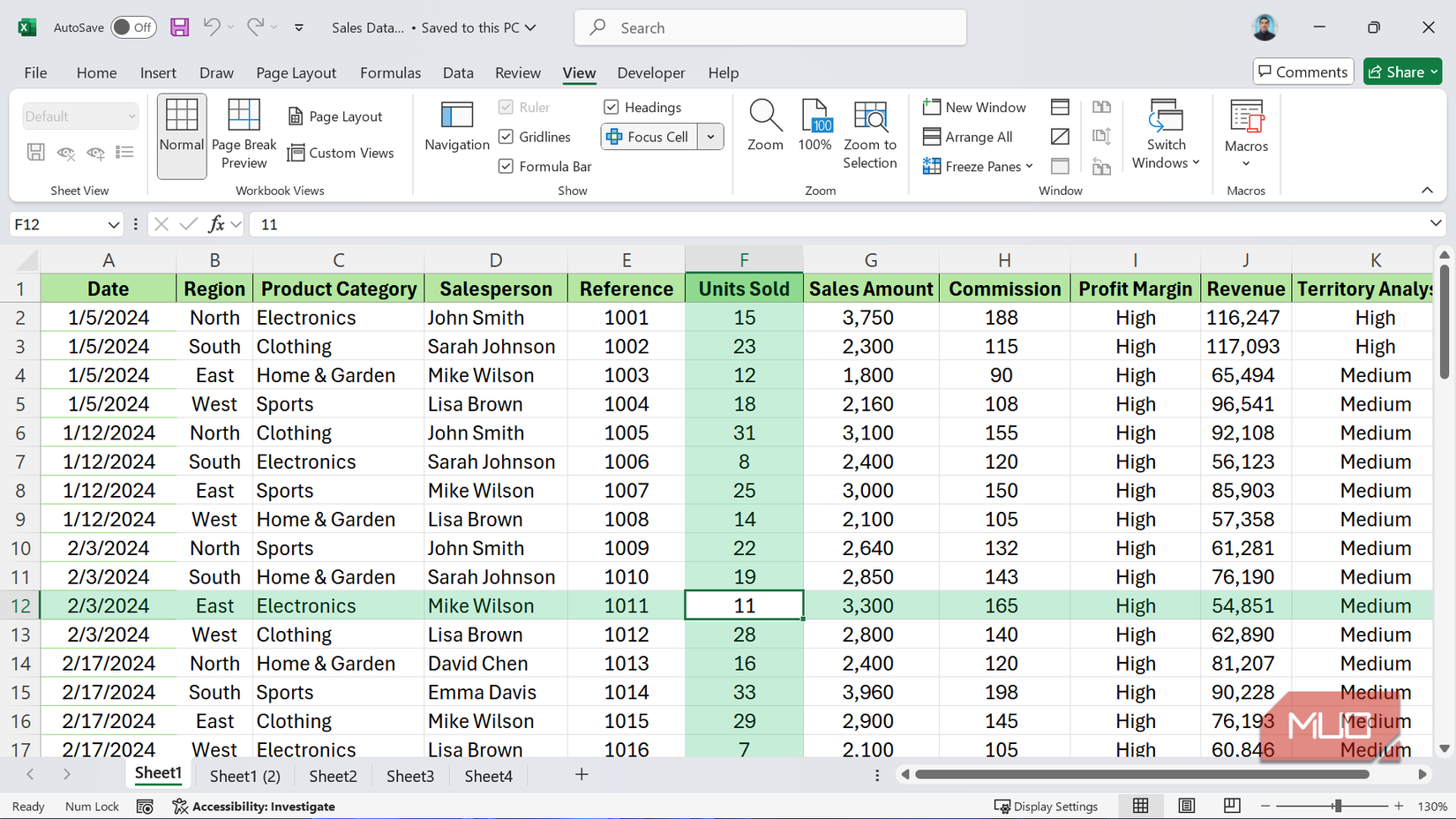
Task: Open the Zoom dialog magnifier
Action: pos(765,126)
